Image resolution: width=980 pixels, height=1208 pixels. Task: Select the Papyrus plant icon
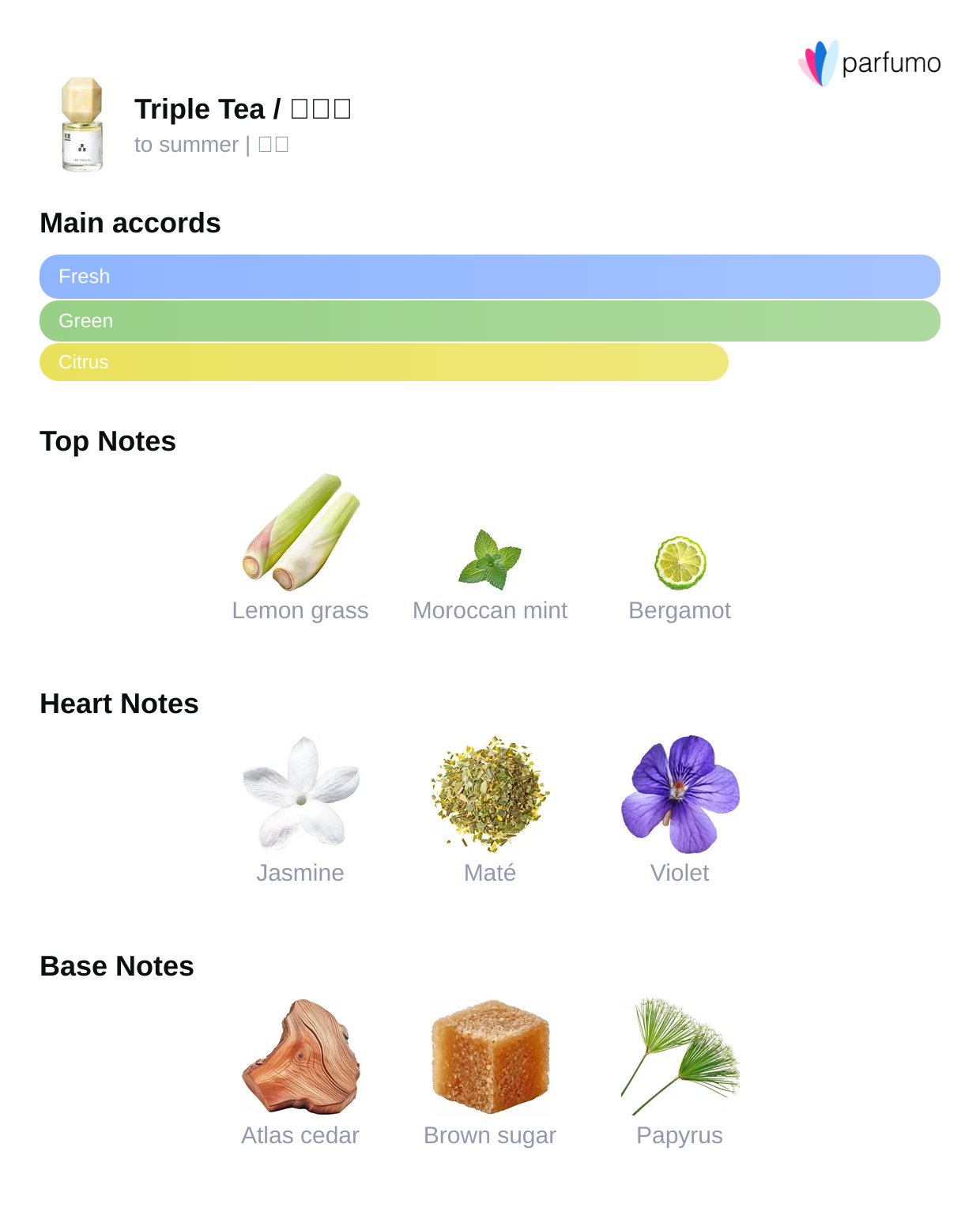(680, 1056)
